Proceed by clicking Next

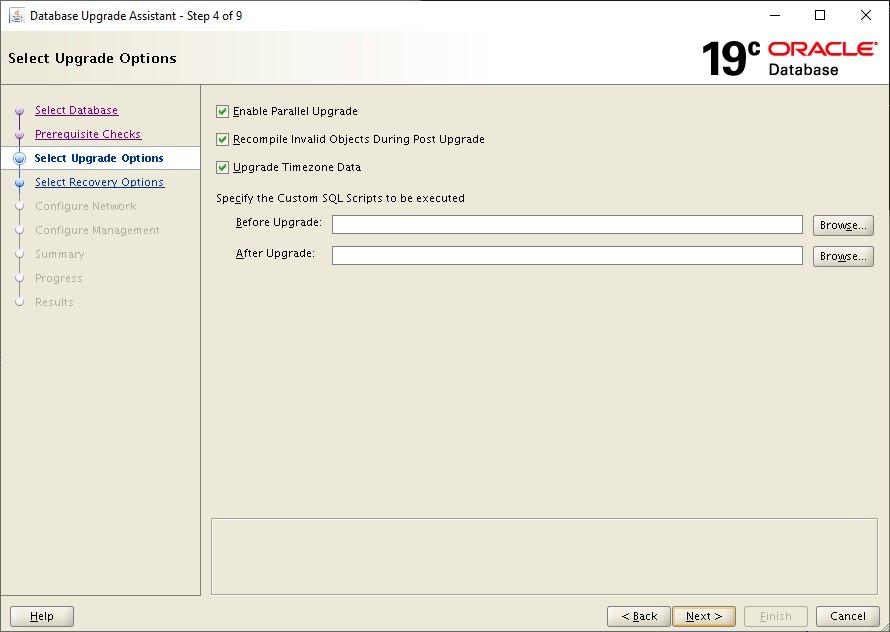(x=704, y=616)
